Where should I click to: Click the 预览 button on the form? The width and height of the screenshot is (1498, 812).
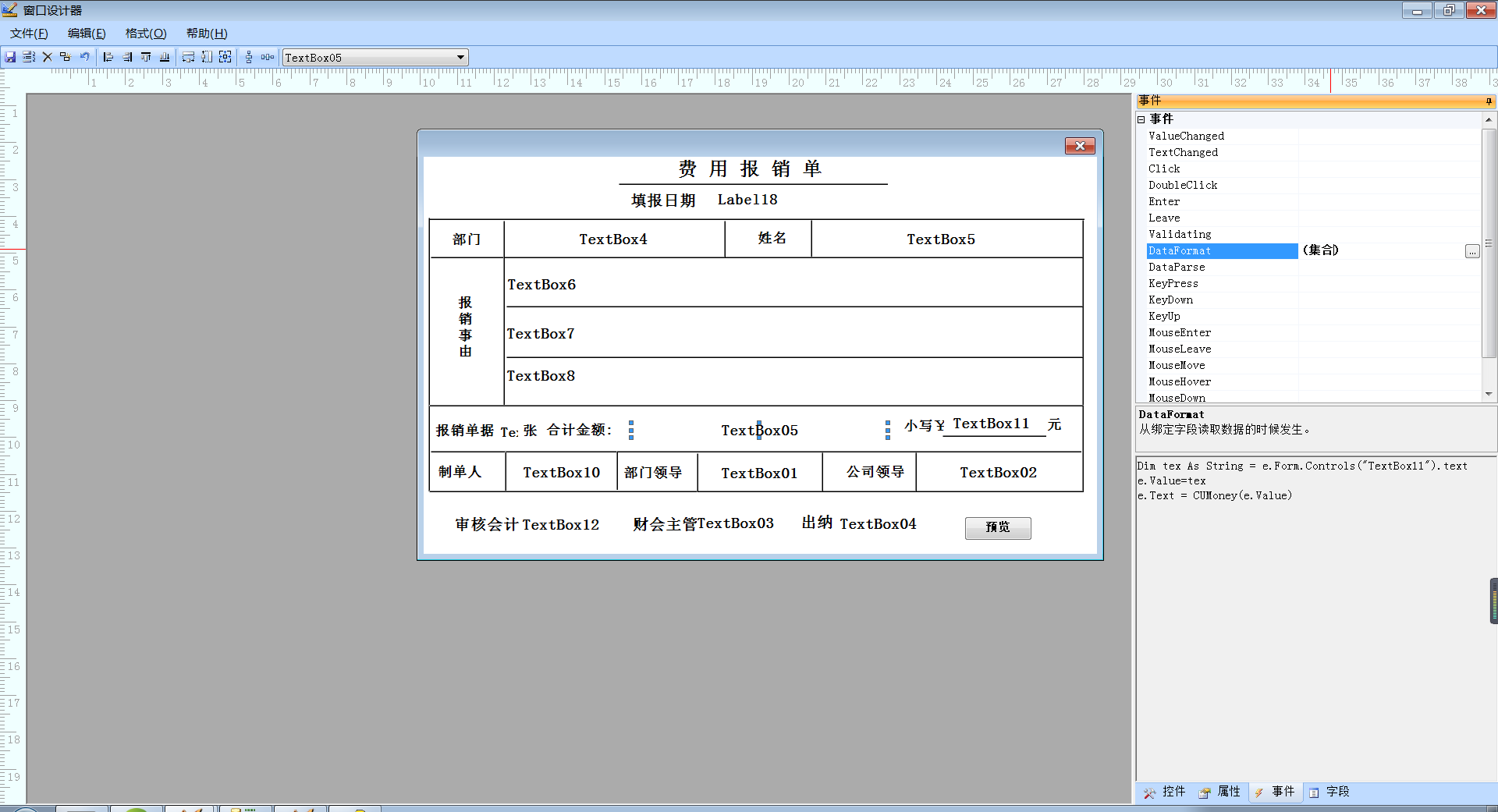tap(998, 528)
